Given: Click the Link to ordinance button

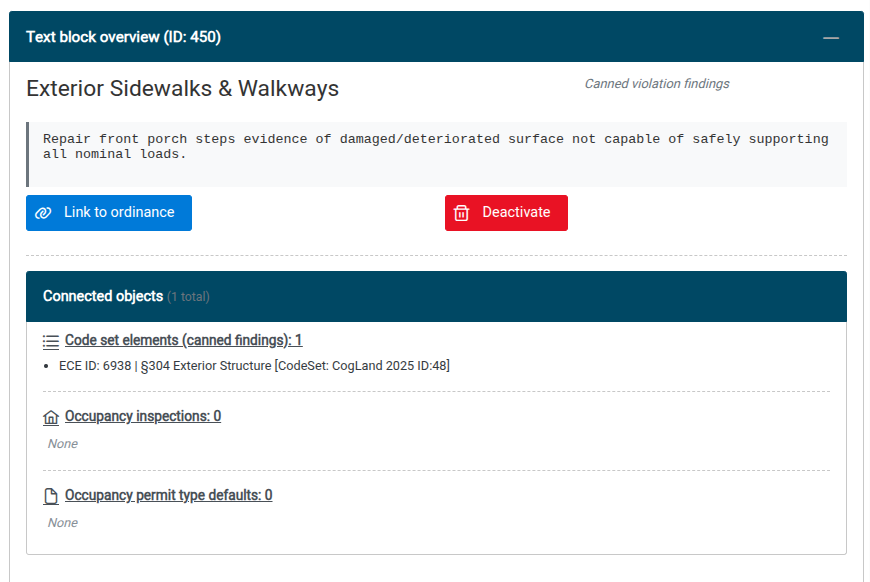Looking at the screenshot, I should (109, 212).
